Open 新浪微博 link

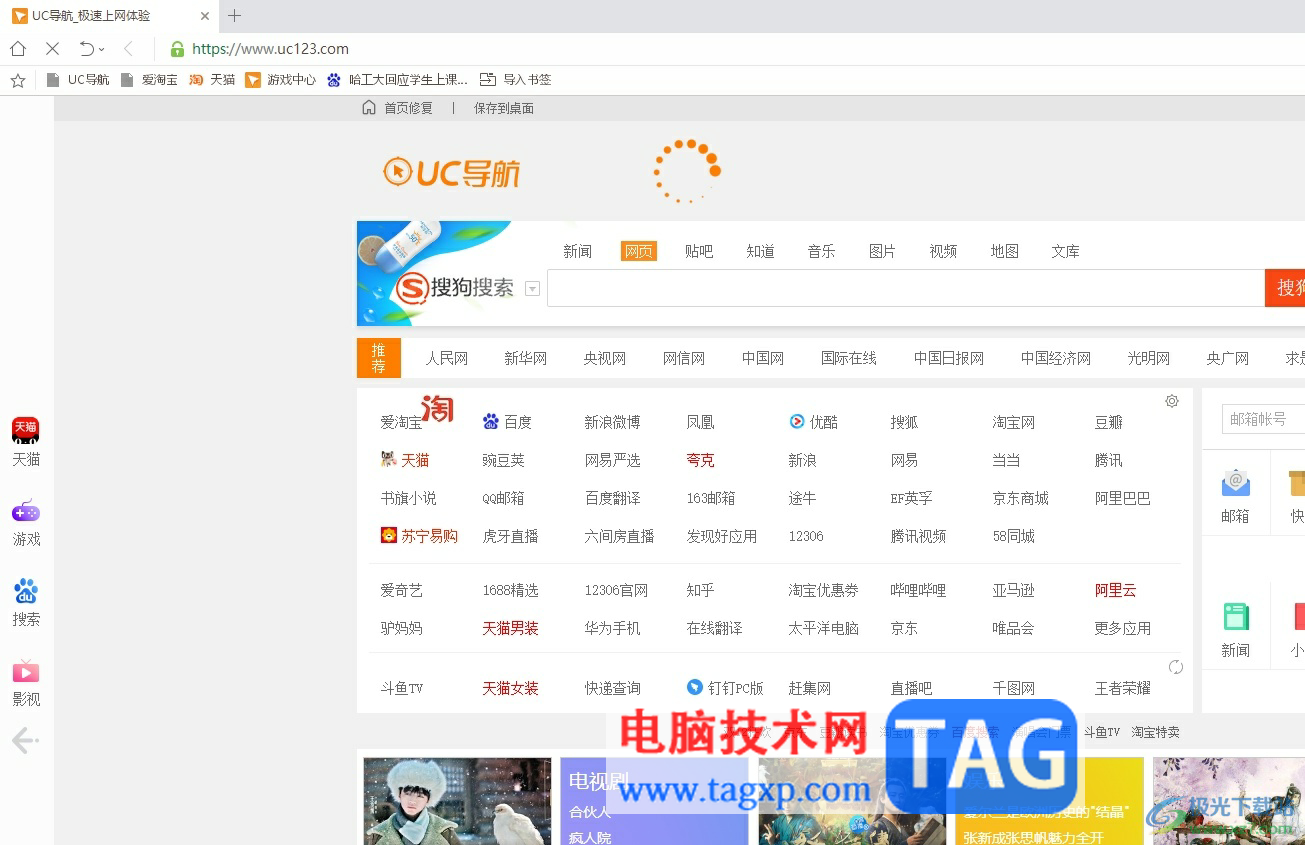point(612,422)
